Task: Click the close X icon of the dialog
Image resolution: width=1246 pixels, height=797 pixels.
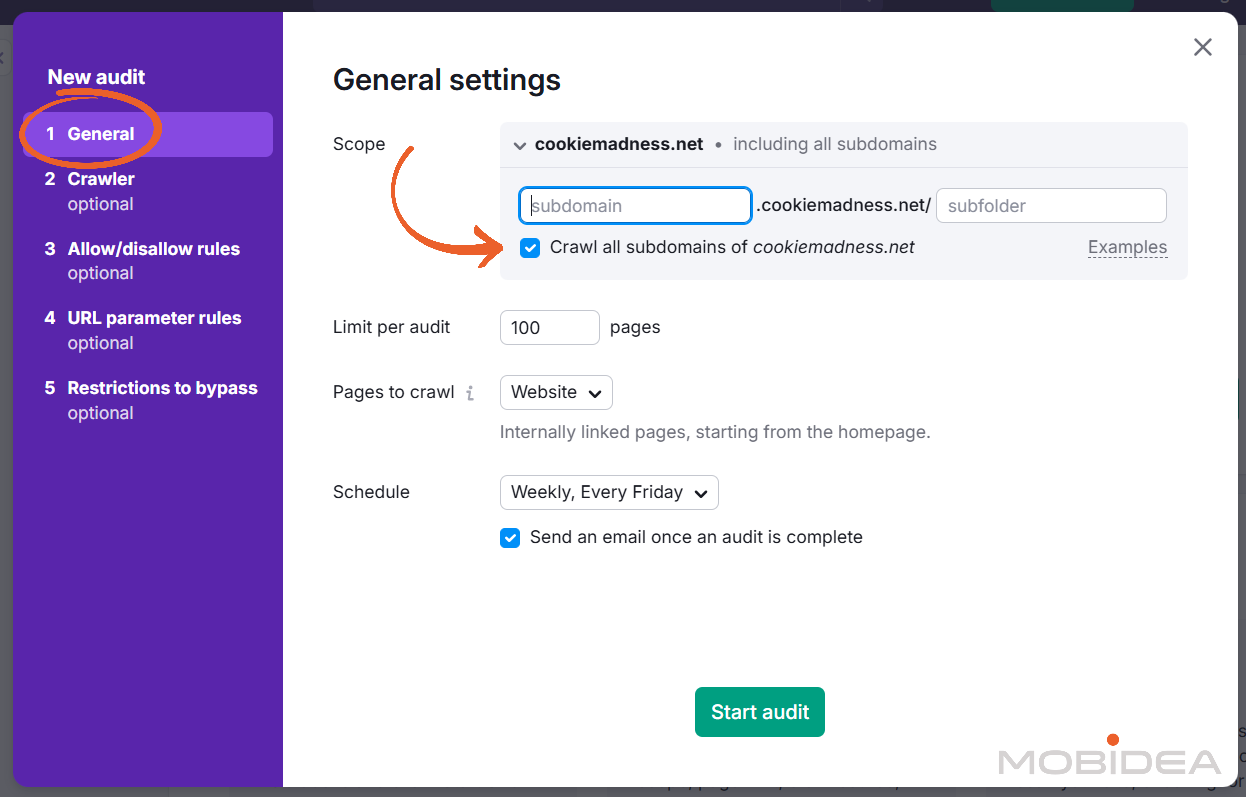Action: (1202, 47)
